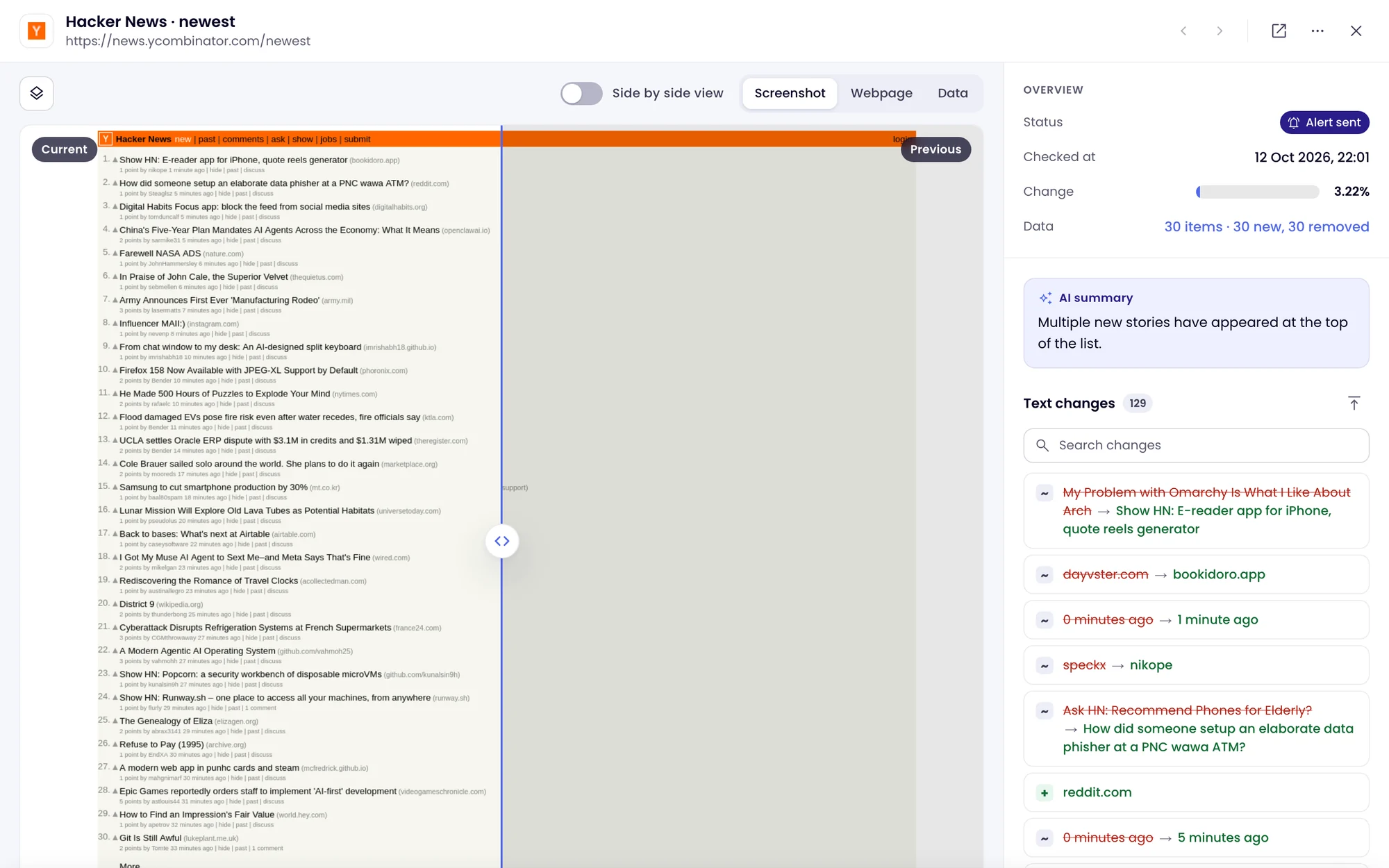This screenshot has height=868, width=1389.
Task: Click the comparison slider handle
Action: point(502,541)
